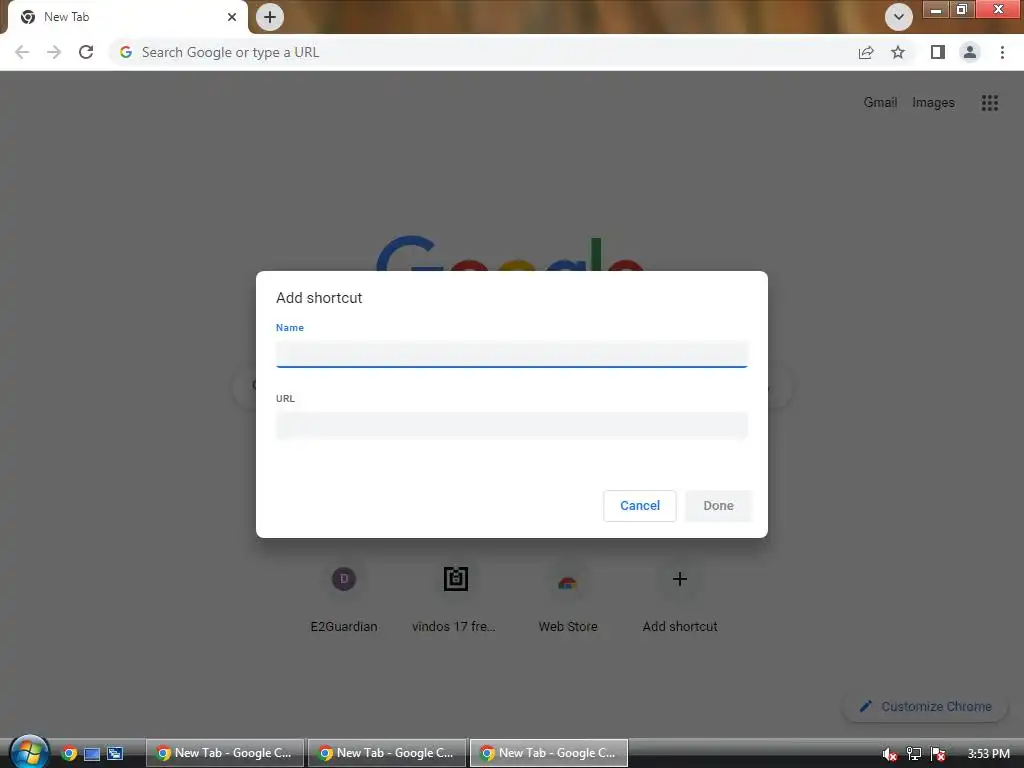The image size is (1024, 768).
Task: Reload the page
Action: (86, 52)
